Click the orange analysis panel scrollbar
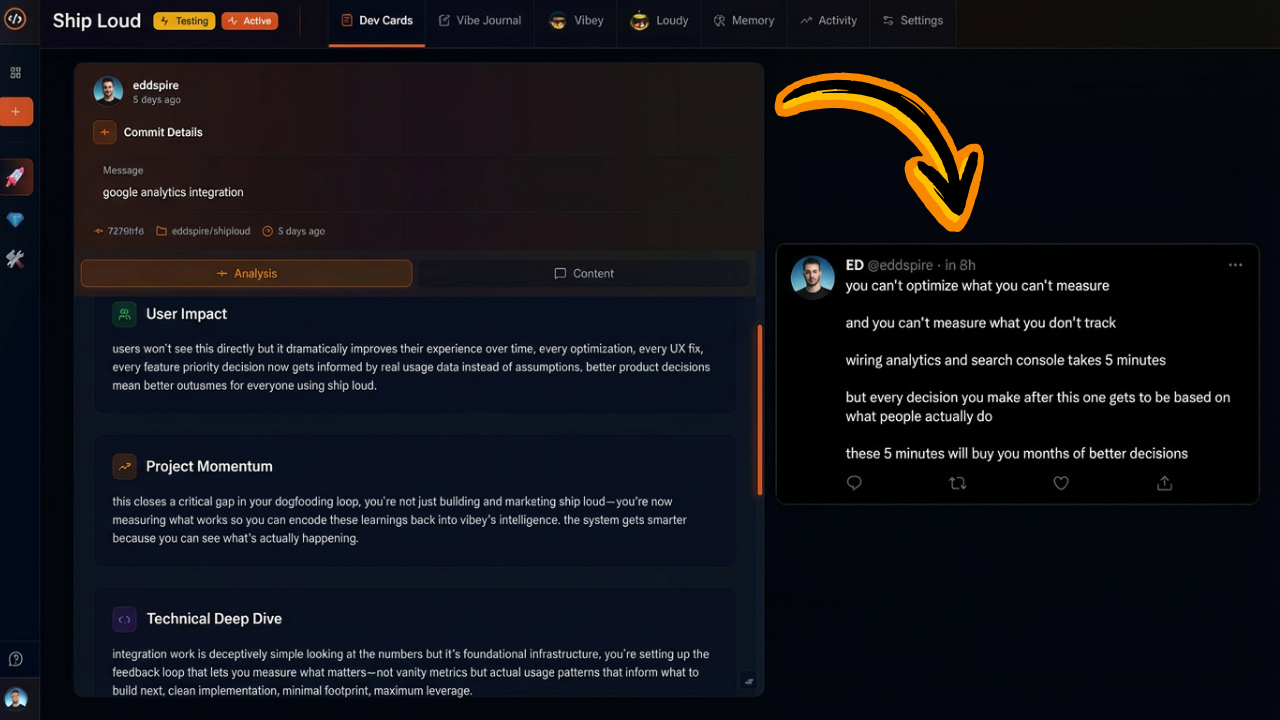 760,410
